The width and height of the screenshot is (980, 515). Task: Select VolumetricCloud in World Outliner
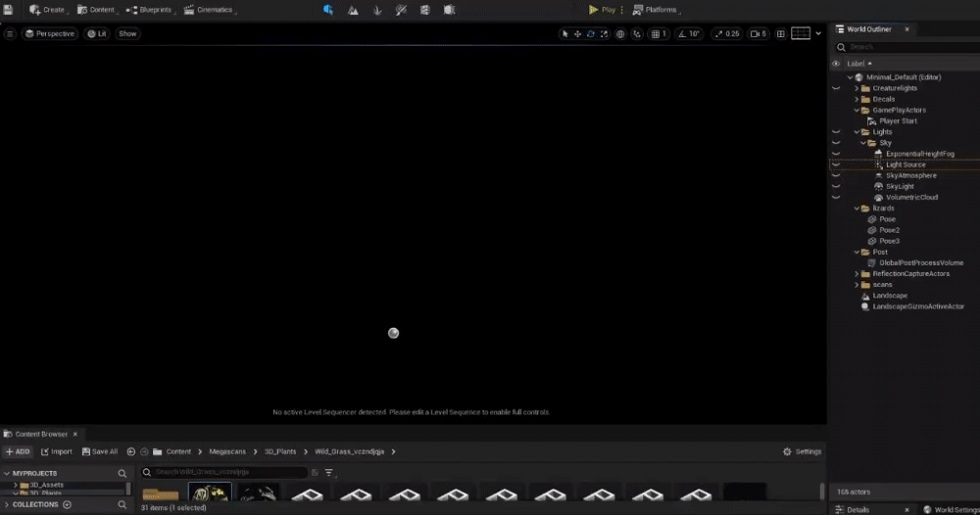pos(911,197)
